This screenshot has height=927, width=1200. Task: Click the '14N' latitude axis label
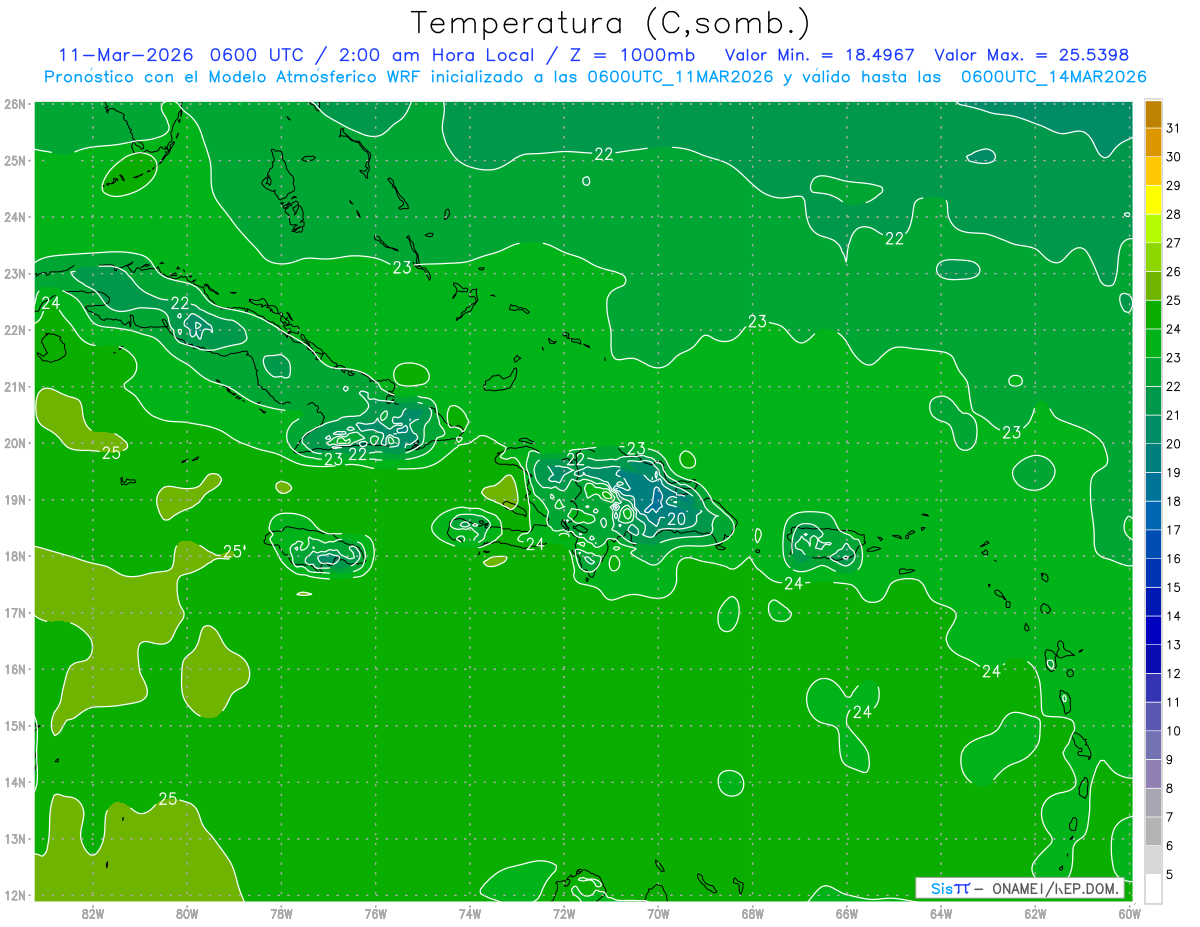coord(15,783)
